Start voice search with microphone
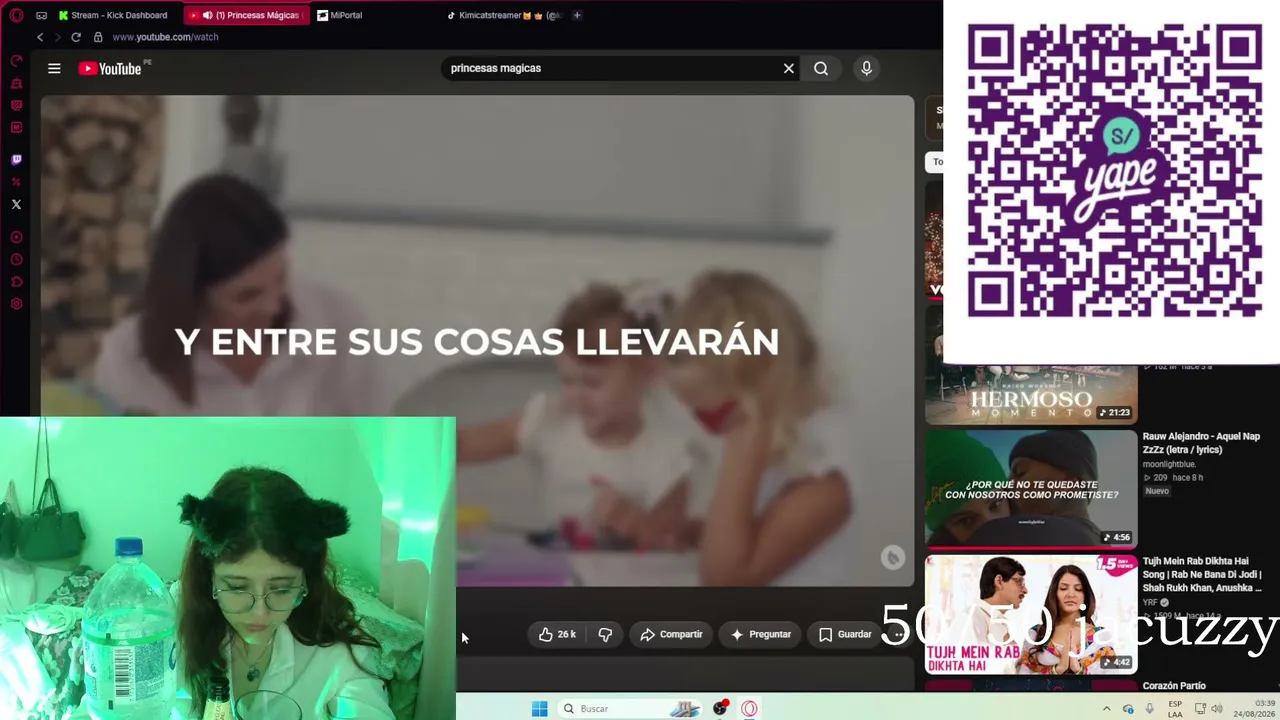 coord(866,68)
